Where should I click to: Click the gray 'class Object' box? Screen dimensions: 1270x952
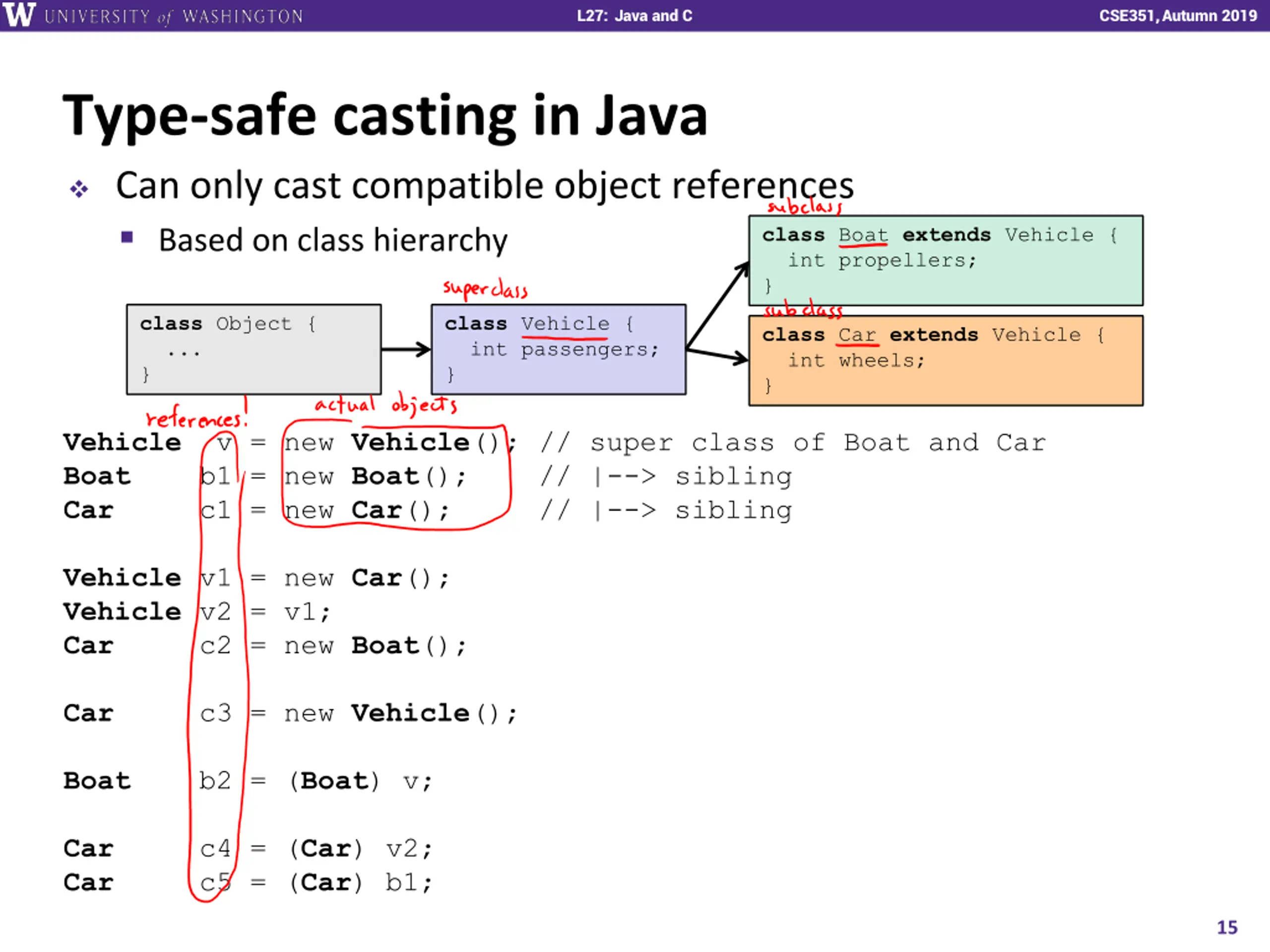click(x=254, y=350)
